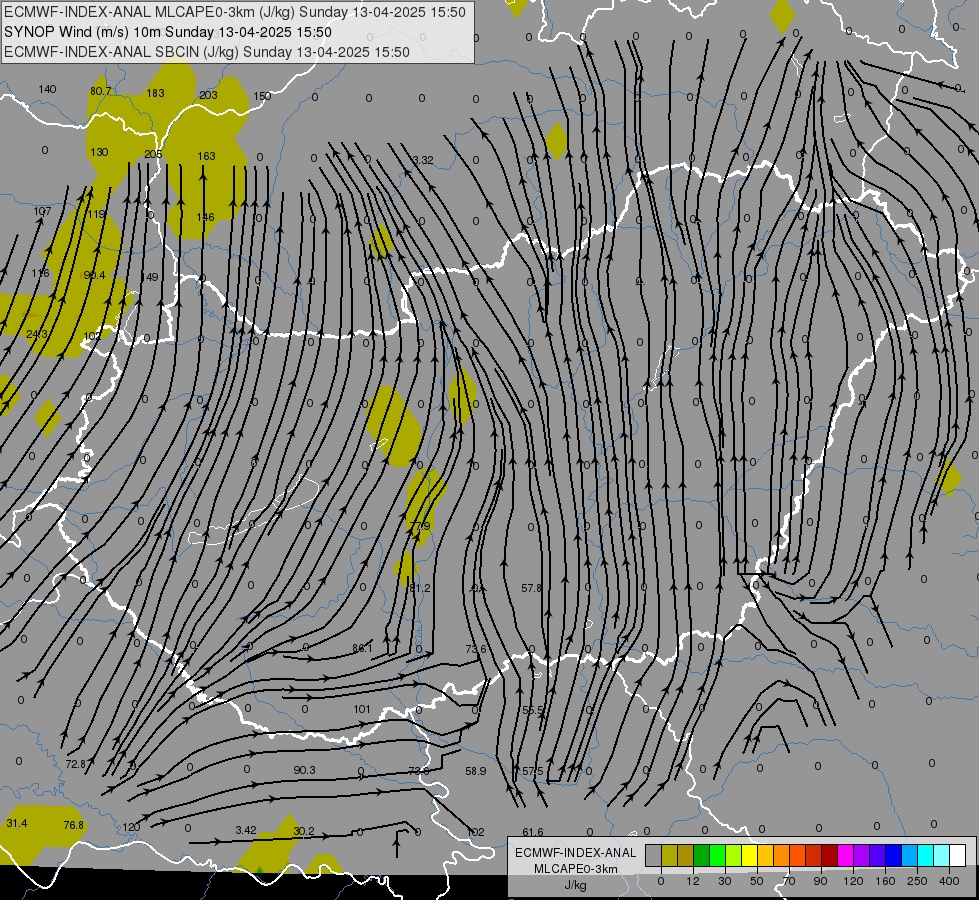Image resolution: width=979 pixels, height=900 pixels.
Task: Click the pure blue legend swatch
Action: pos(893,855)
